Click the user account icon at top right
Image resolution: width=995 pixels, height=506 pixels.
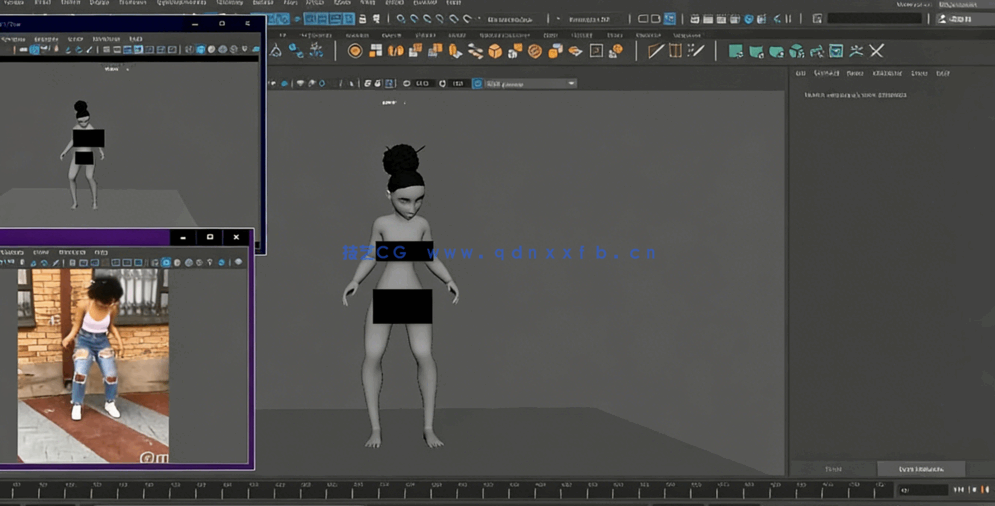(x=942, y=19)
